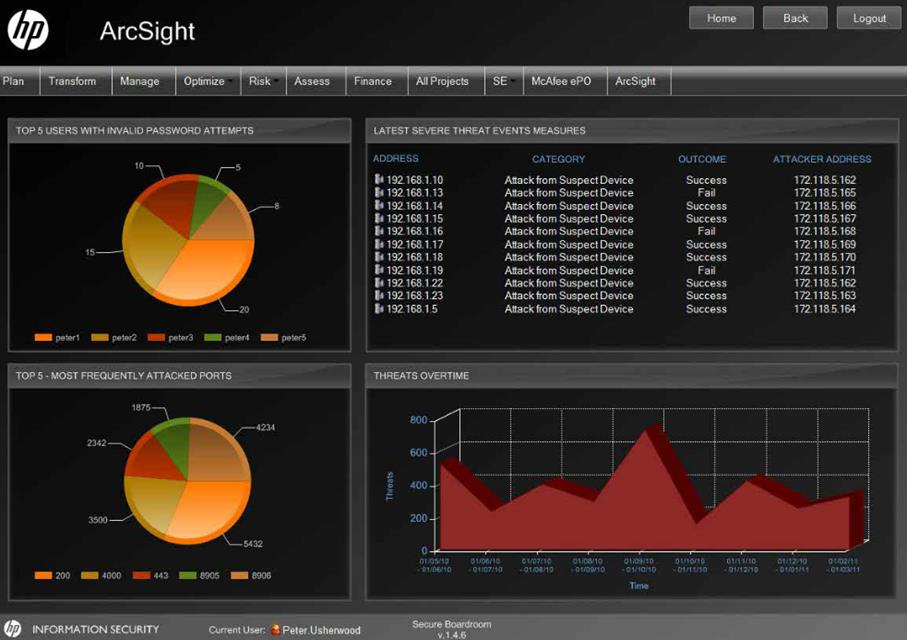Open the McAfee ePO tab
The image size is (907, 640).
565,81
